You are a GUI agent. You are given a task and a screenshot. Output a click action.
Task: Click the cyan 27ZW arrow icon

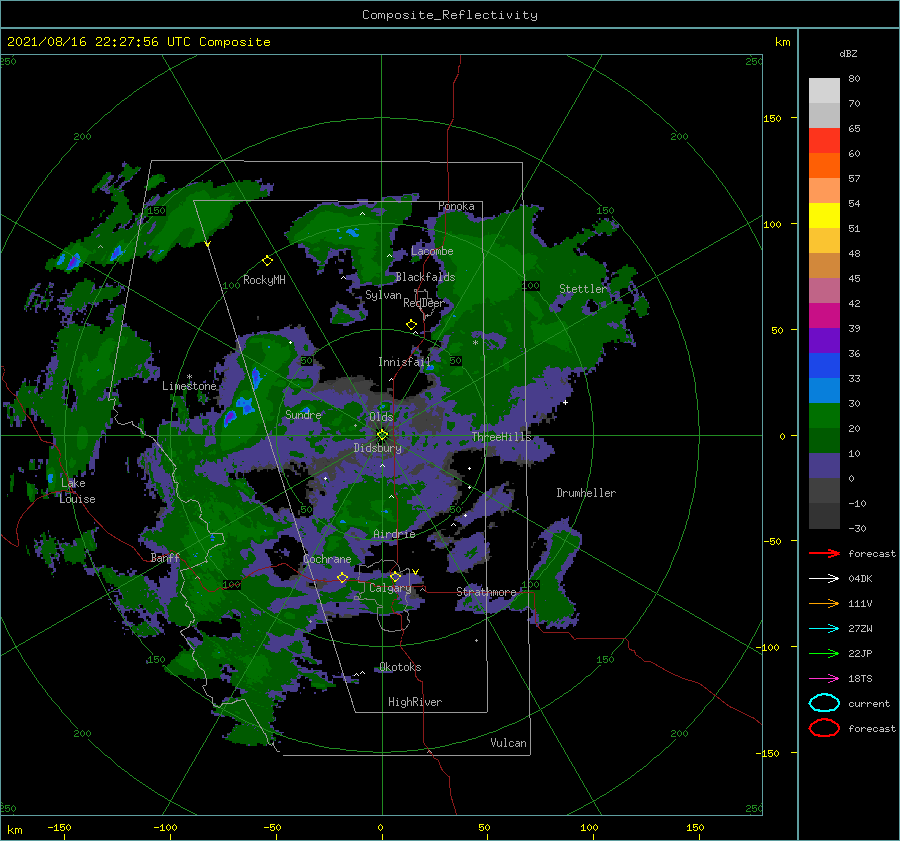(824, 629)
